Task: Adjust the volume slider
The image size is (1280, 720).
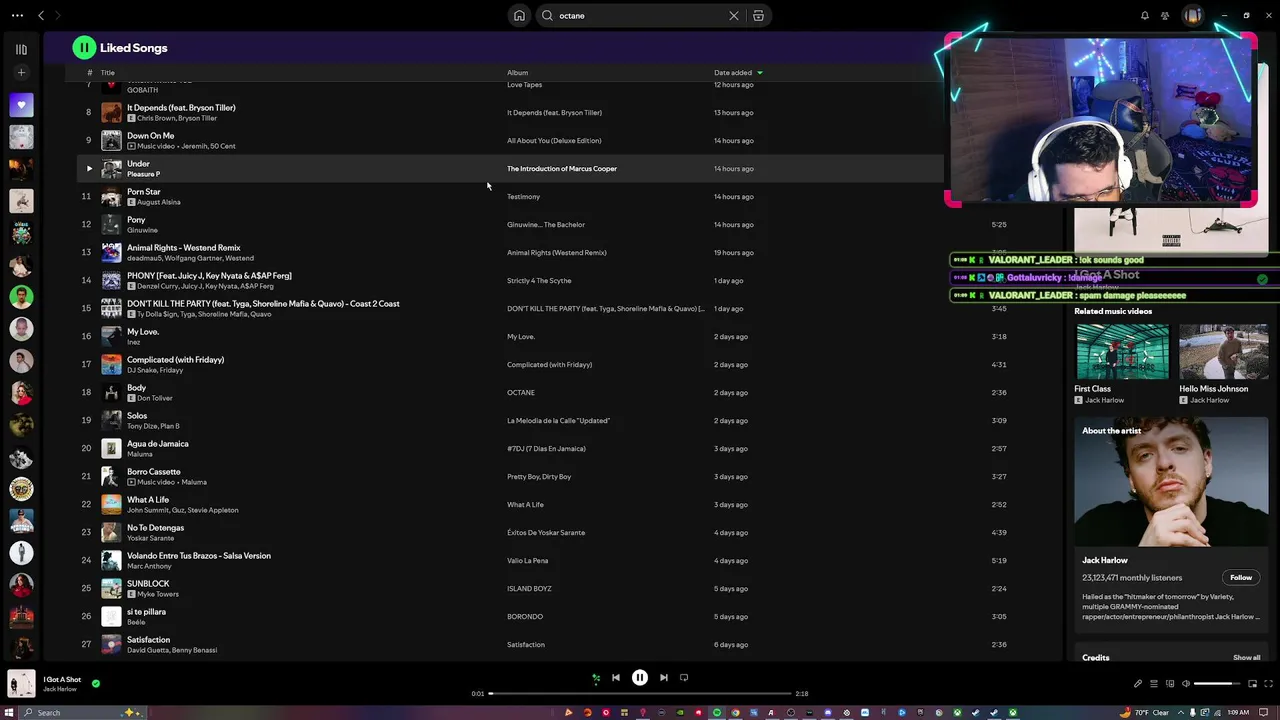Action: [x=1217, y=684]
